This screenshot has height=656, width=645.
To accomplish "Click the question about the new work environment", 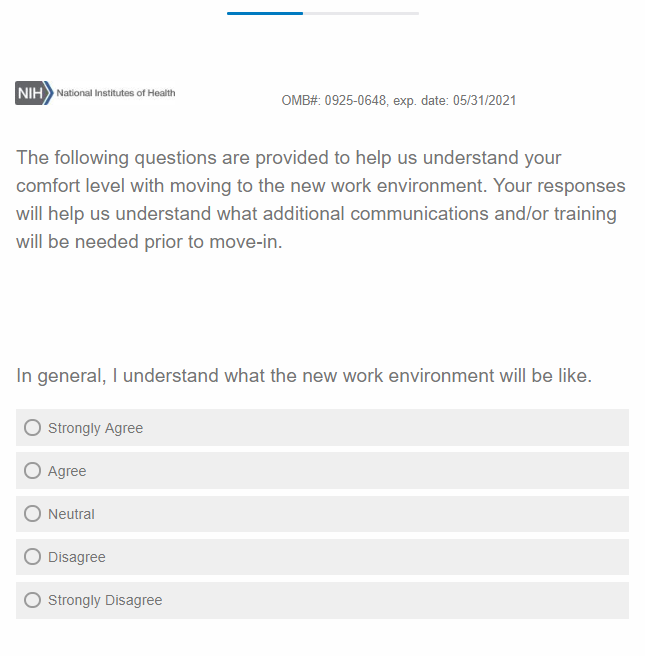I will (304, 376).
